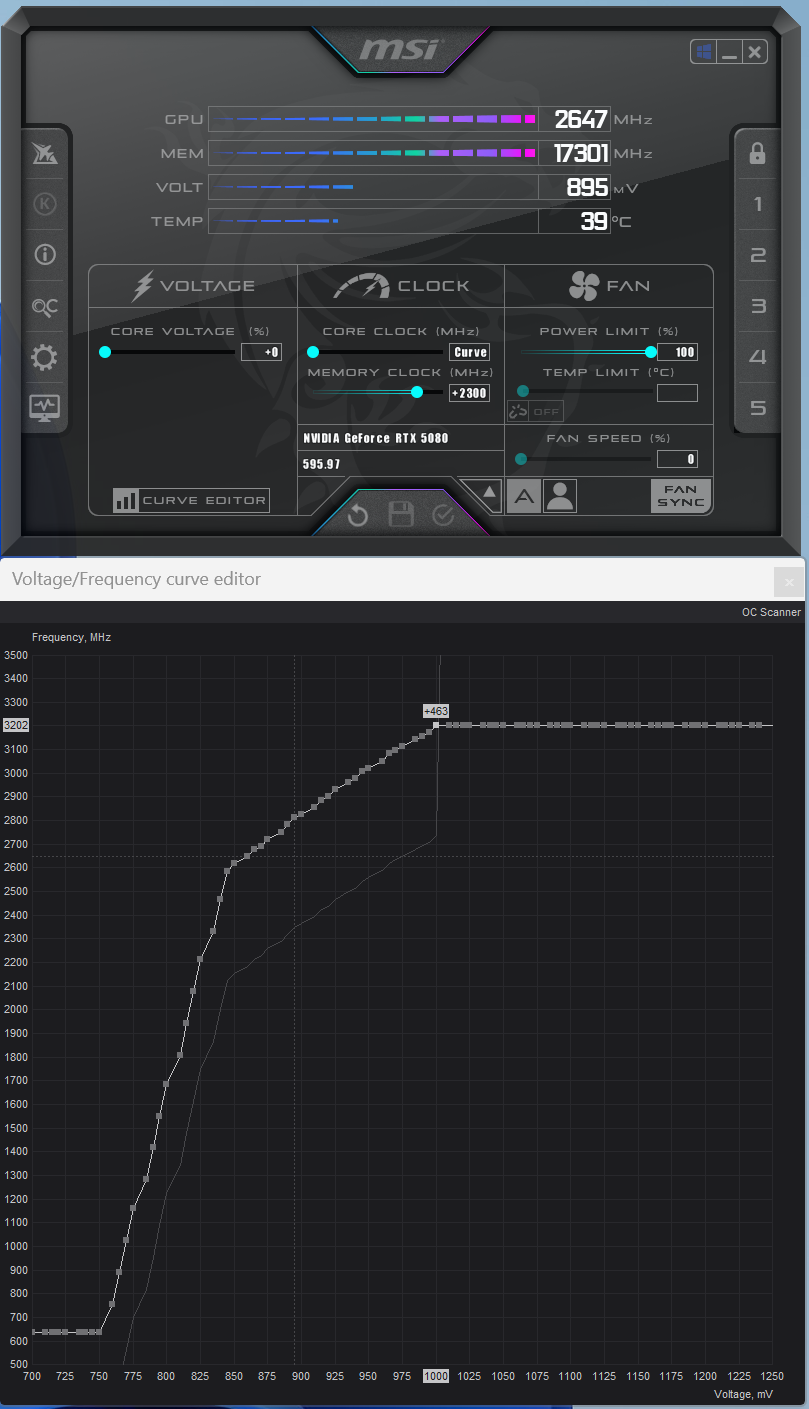Expand GPU selection with the triangle arrow

[489, 492]
